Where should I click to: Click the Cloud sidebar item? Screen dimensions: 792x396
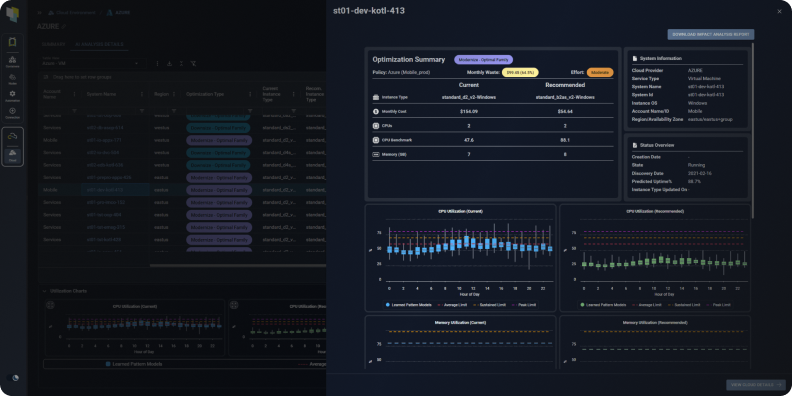click(13, 155)
